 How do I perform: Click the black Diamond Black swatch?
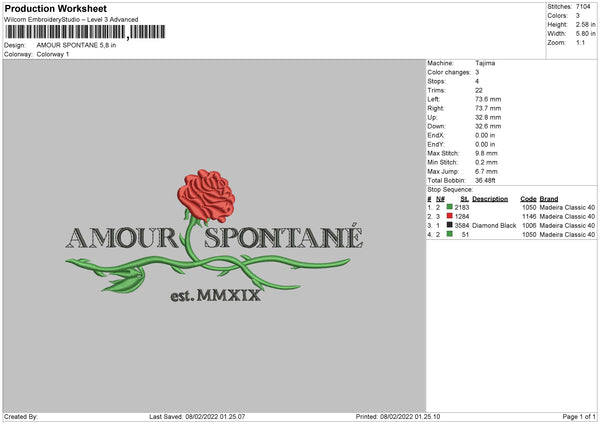(450, 225)
